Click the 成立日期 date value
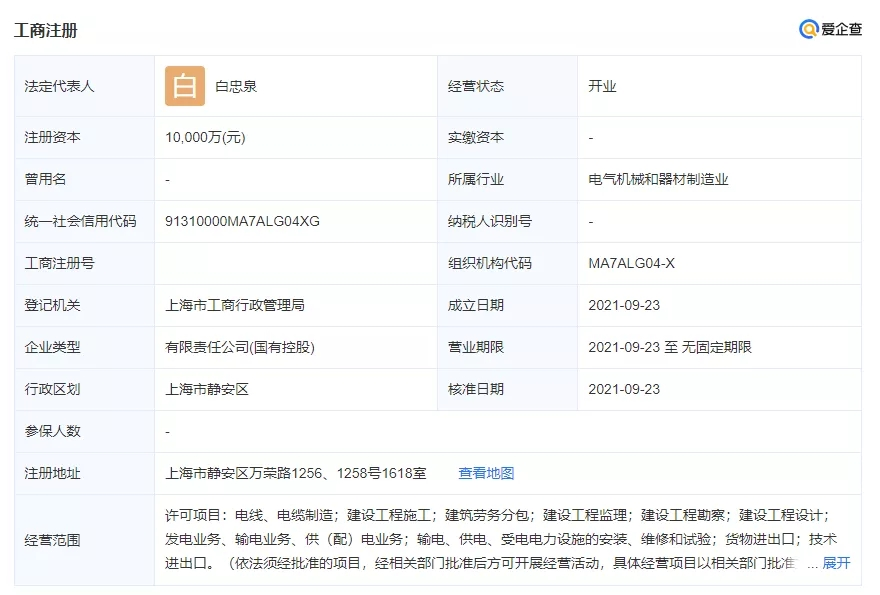The image size is (880, 595). 624,305
